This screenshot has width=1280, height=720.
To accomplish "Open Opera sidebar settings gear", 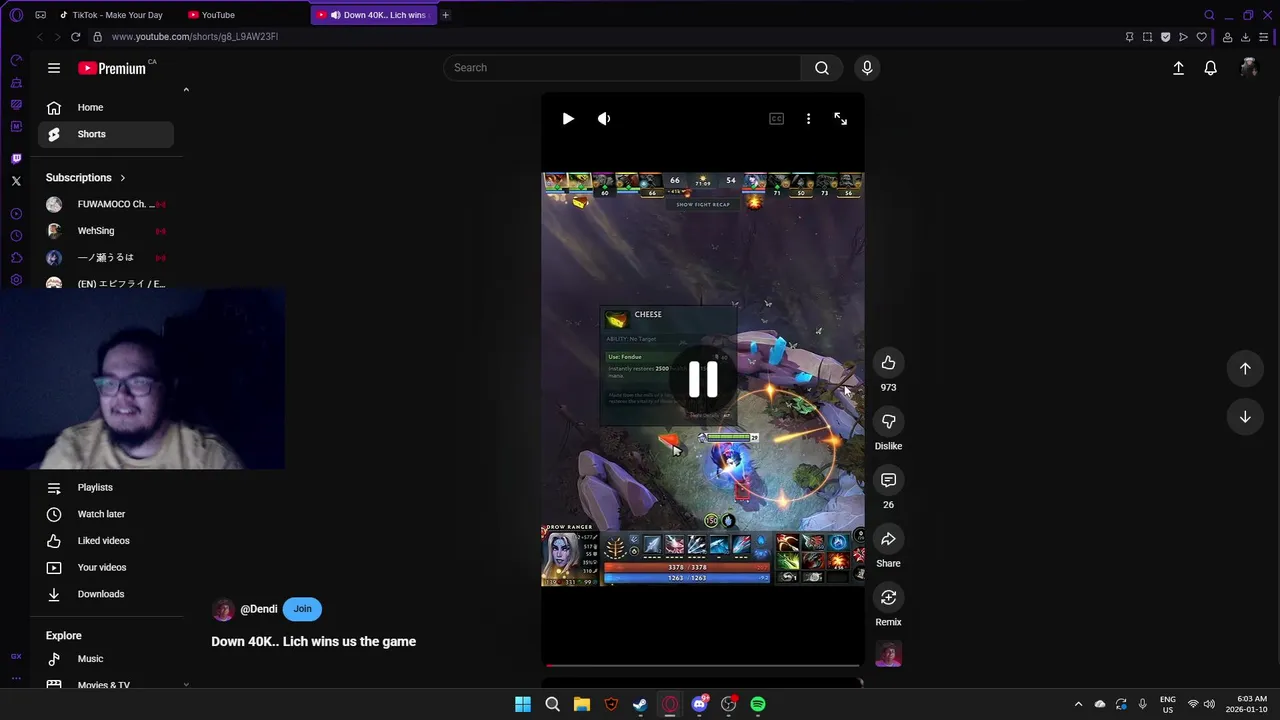I will 16,280.
